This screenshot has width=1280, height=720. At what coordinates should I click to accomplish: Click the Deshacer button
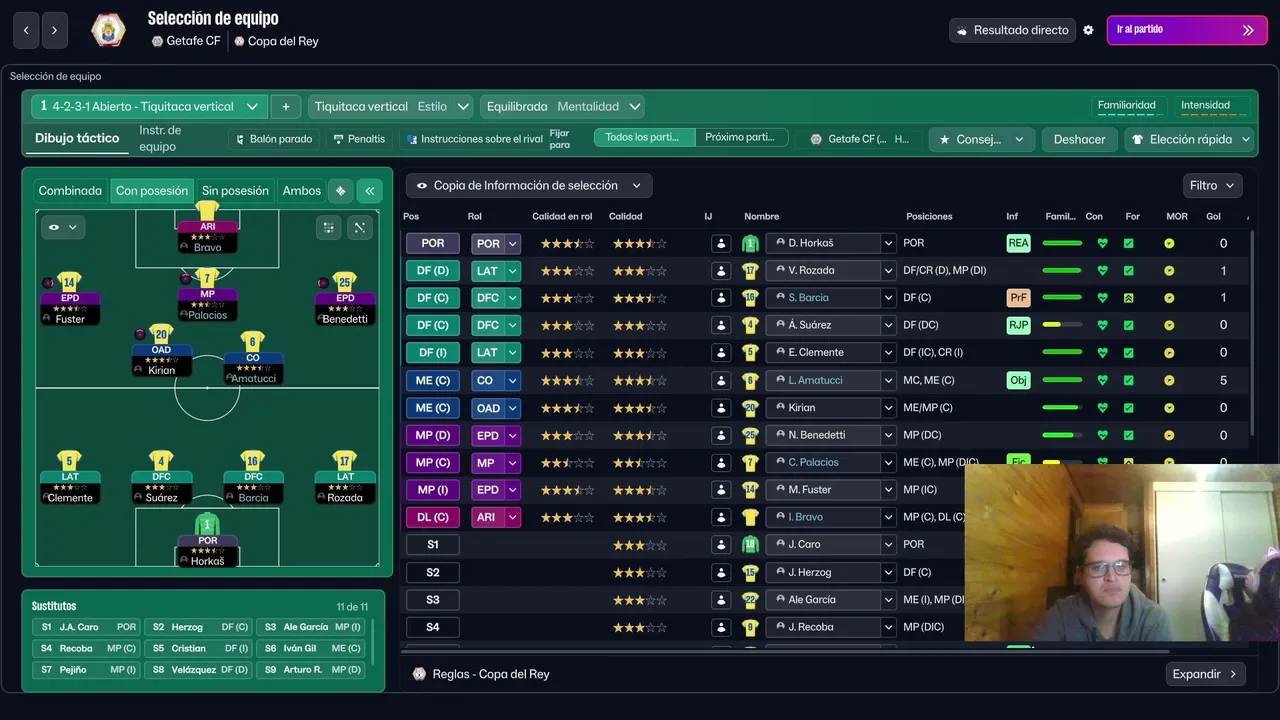(1080, 140)
